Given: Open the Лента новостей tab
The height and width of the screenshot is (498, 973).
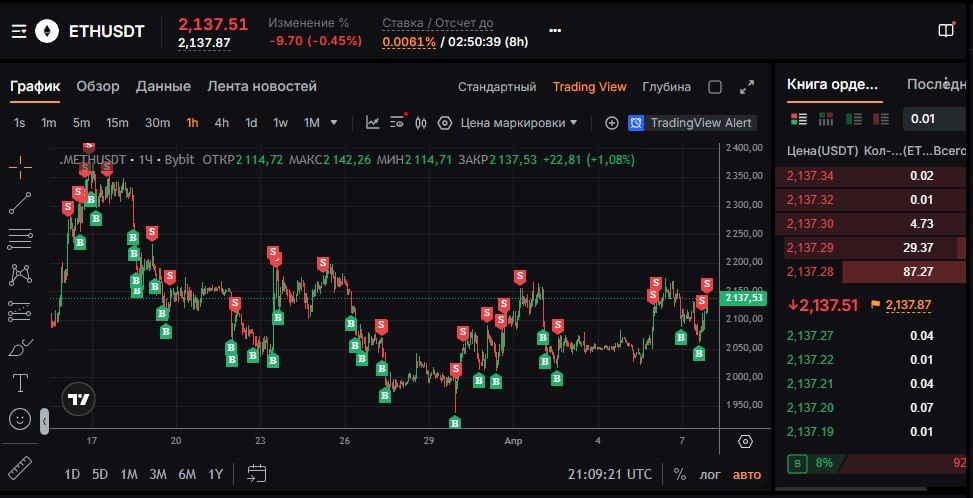Looking at the screenshot, I should coord(262,86).
